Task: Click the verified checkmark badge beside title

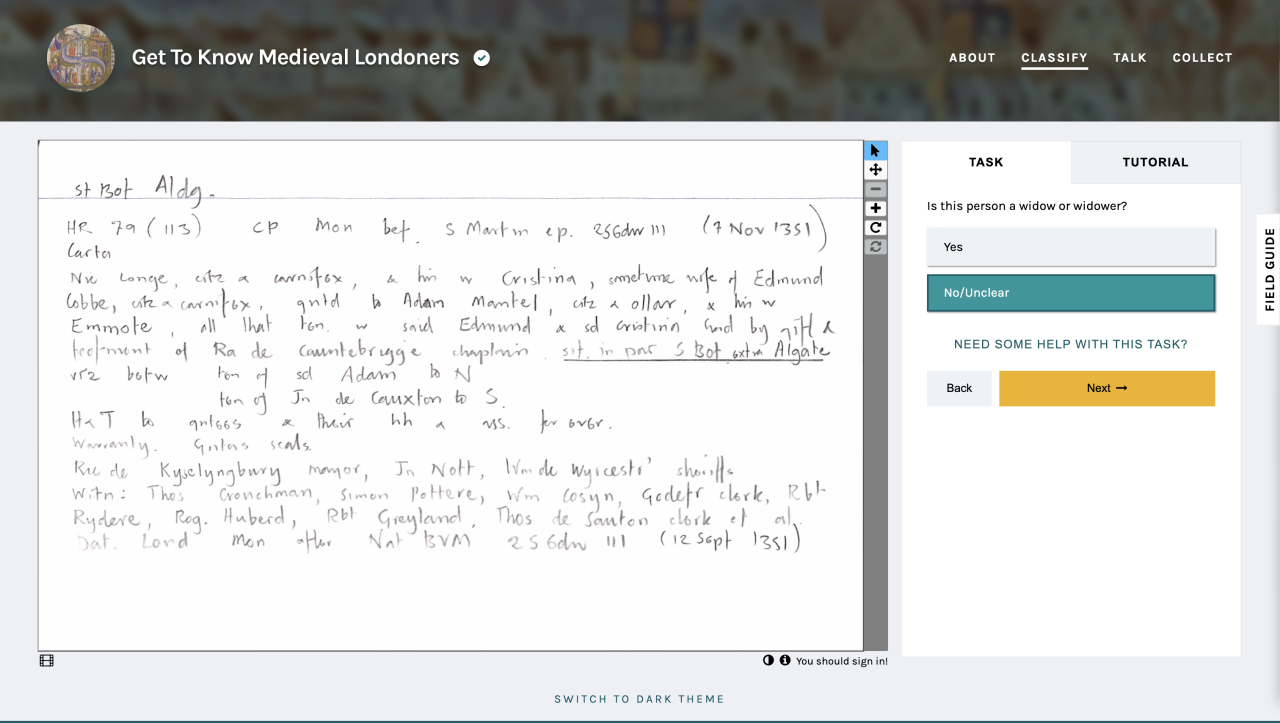Action: click(x=482, y=58)
